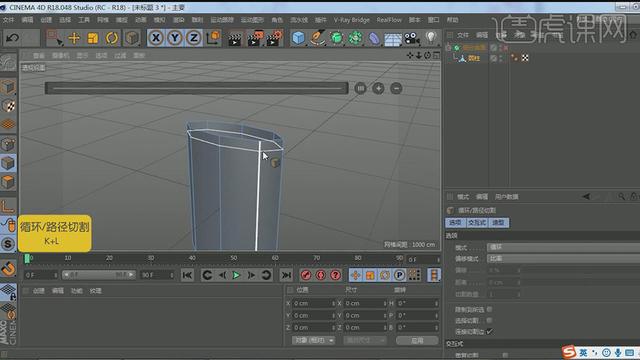Click the timeline range scrollbar

click(x=98, y=275)
